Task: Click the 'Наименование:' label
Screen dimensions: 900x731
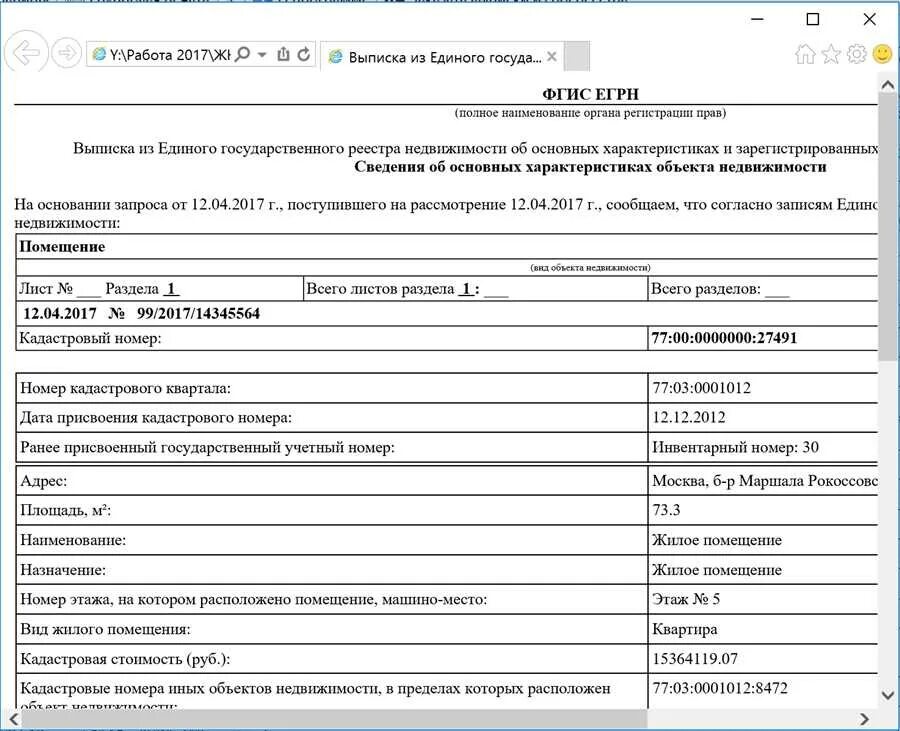Action: pyautogui.click(x=73, y=540)
